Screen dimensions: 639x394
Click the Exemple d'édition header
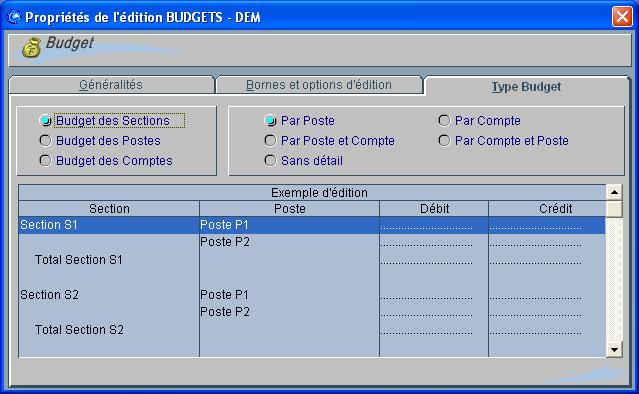point(312,192)
